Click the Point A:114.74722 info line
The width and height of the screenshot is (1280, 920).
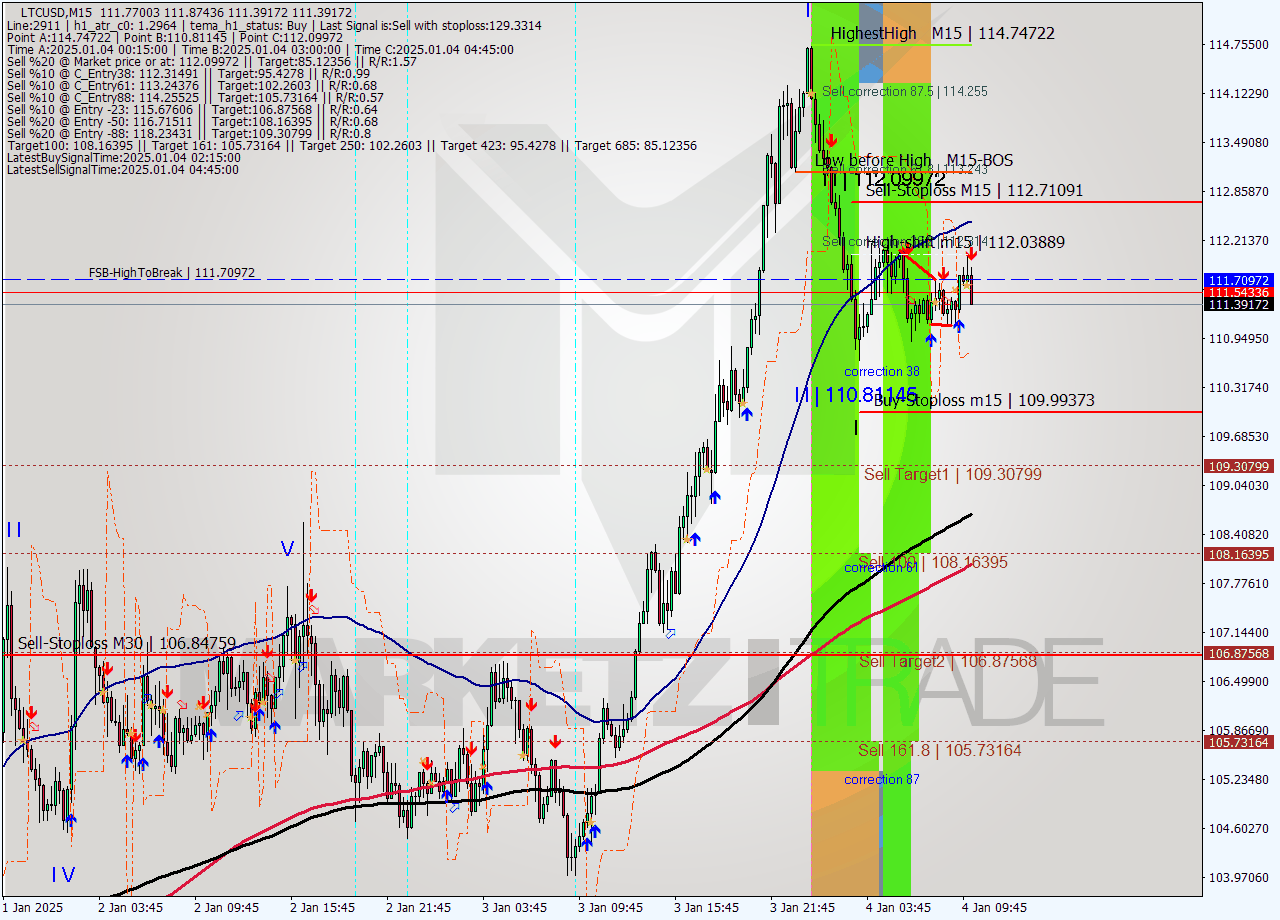pyautogui.click(x=174, y=37)
